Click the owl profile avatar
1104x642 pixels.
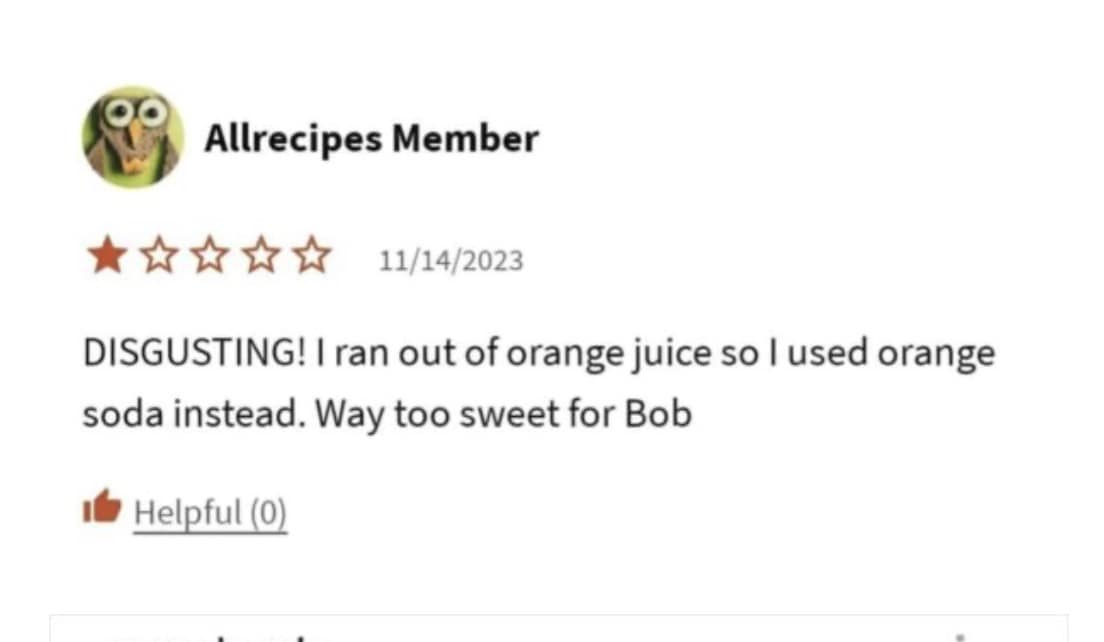132,137
